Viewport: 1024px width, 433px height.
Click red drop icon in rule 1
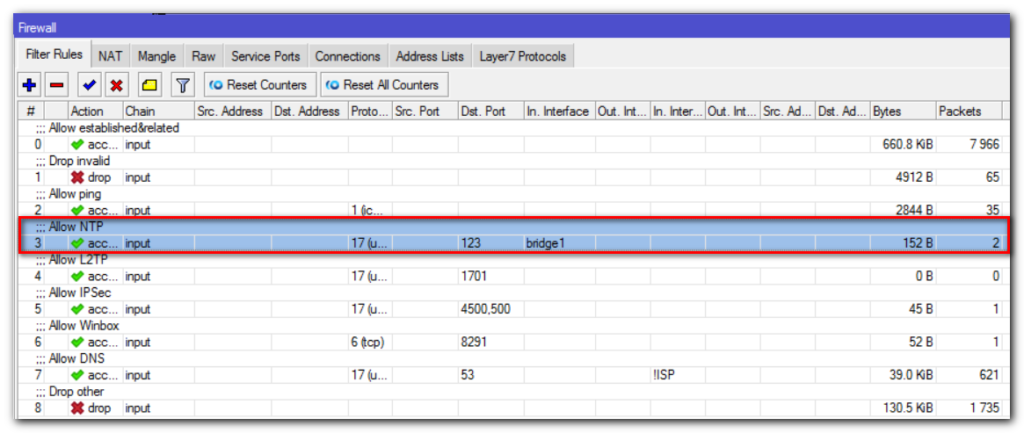tap(78, 177)
